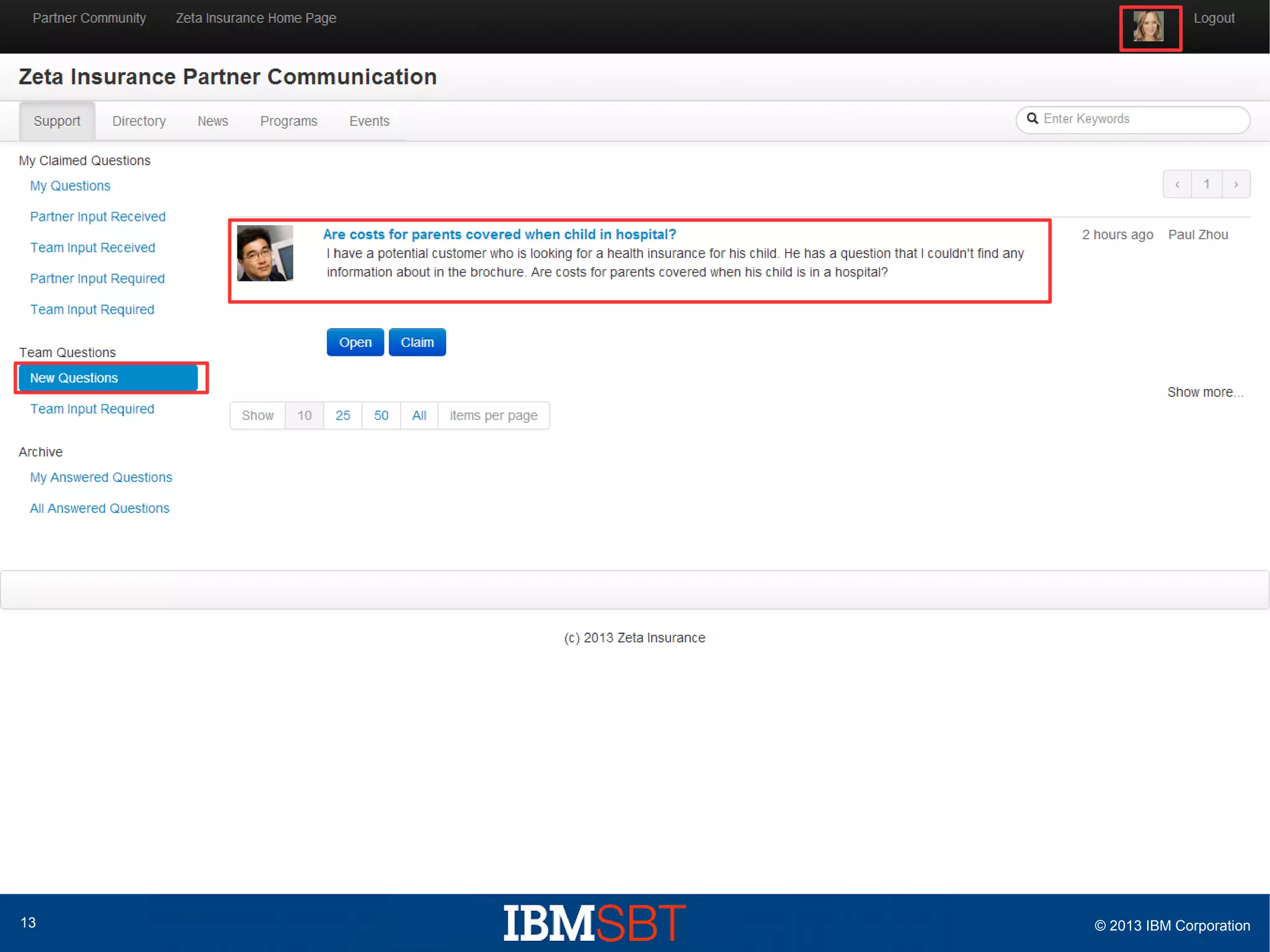Click Logout in the top bar

[1214, 18]
